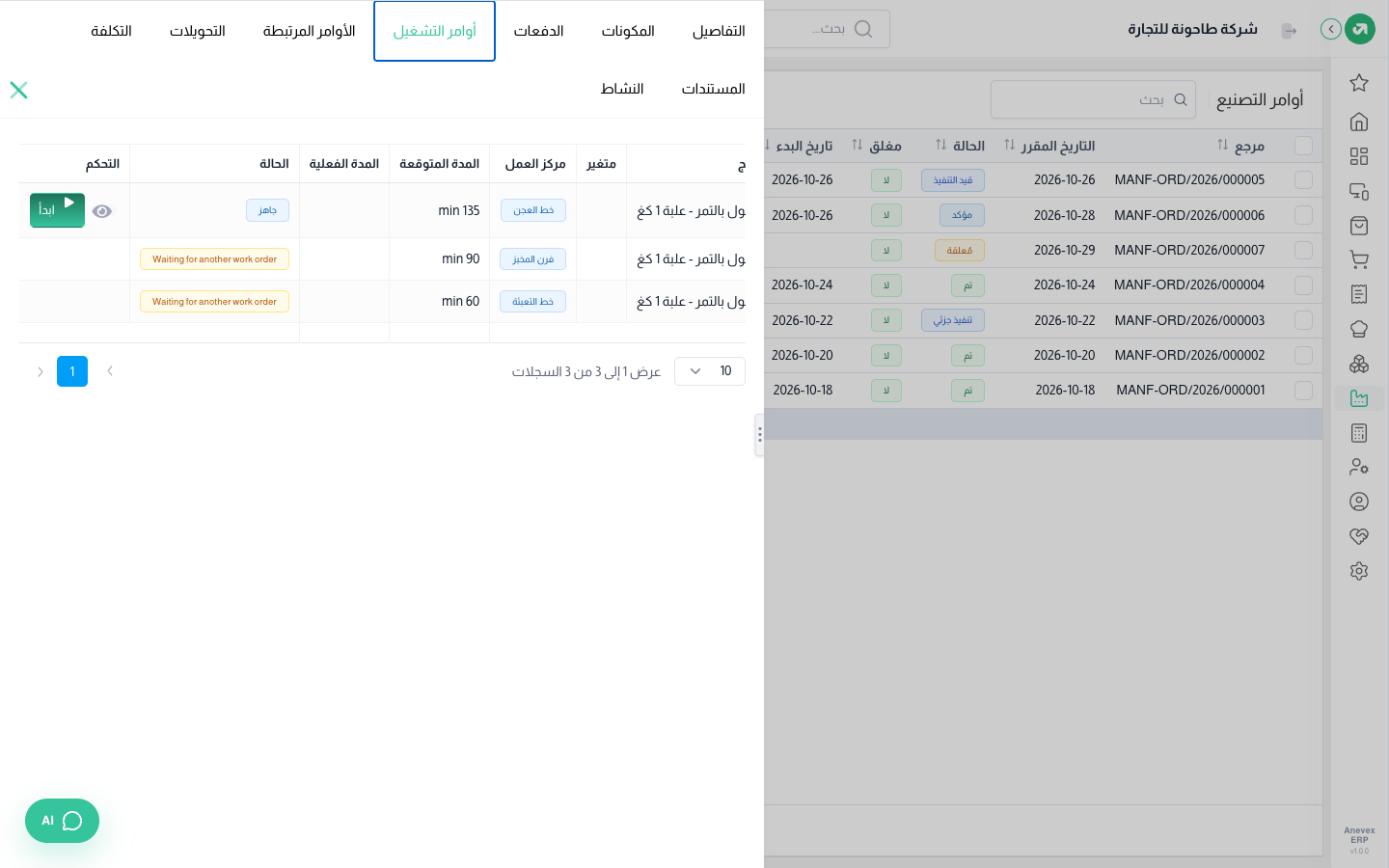Close the work order side panel
1389x868 pixels.
click(18, 90)
